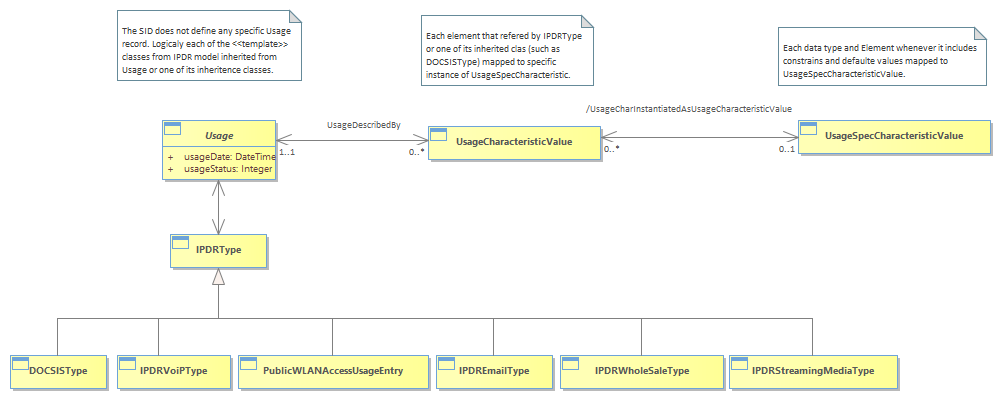Click the class icon on UsageCharacteristicValue
The height and width of the screenshot is (399, 1001).
tap(439, 134)
